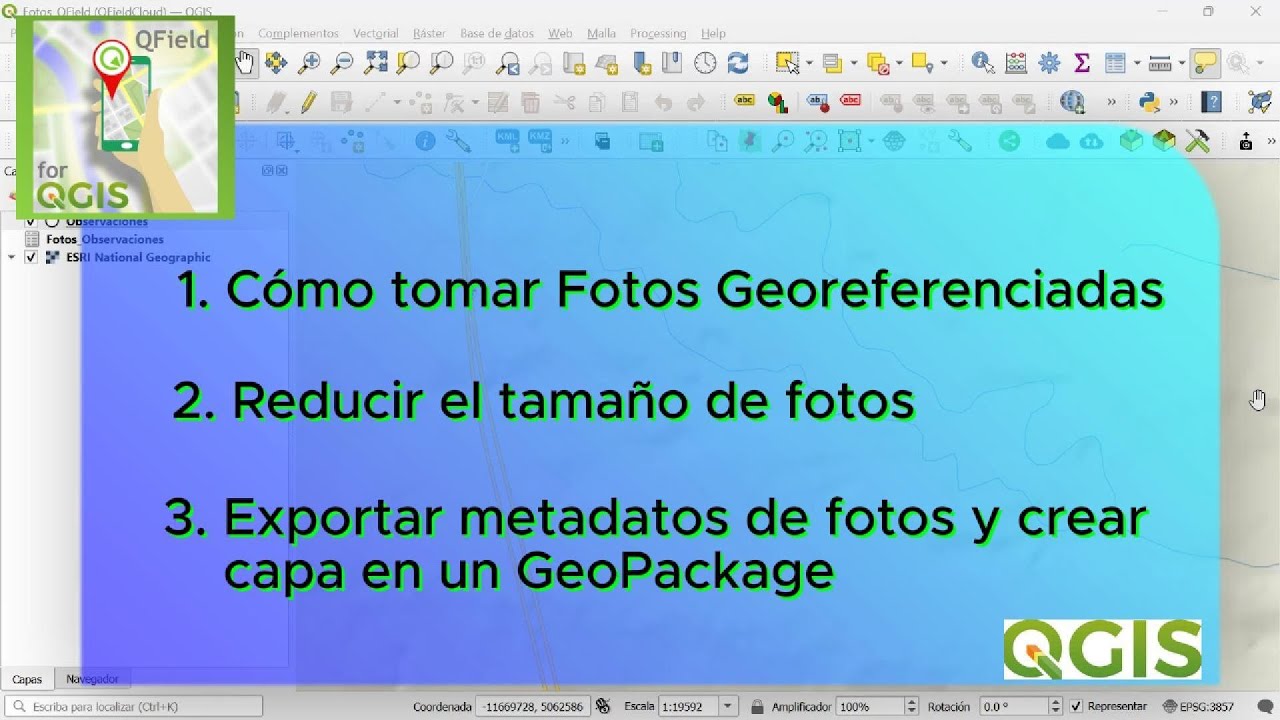Toggle mouse extents display next to coordinates
Screen dimensions: 1280x720
point(602,706)
